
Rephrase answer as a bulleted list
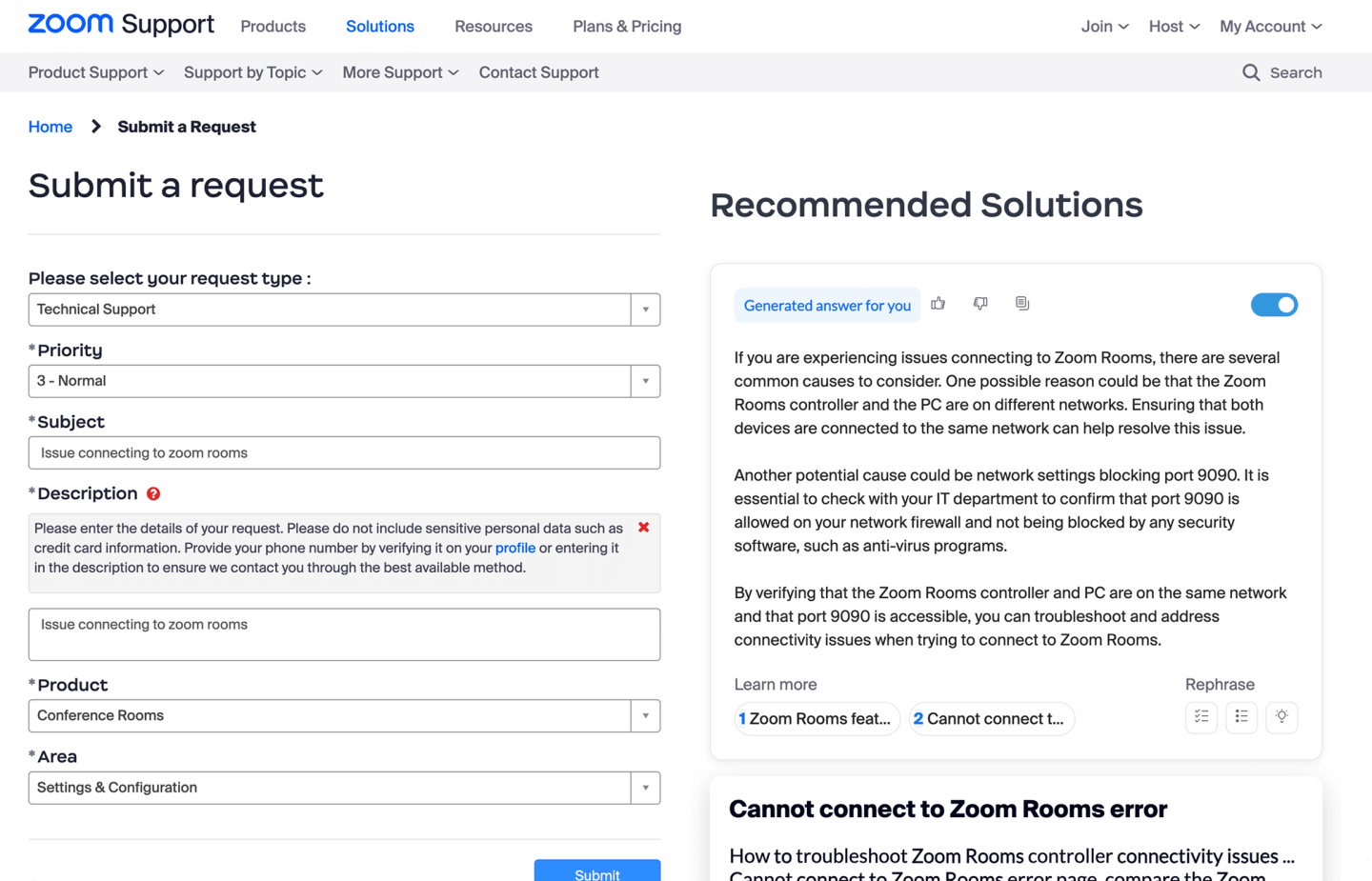[1241, 716]
